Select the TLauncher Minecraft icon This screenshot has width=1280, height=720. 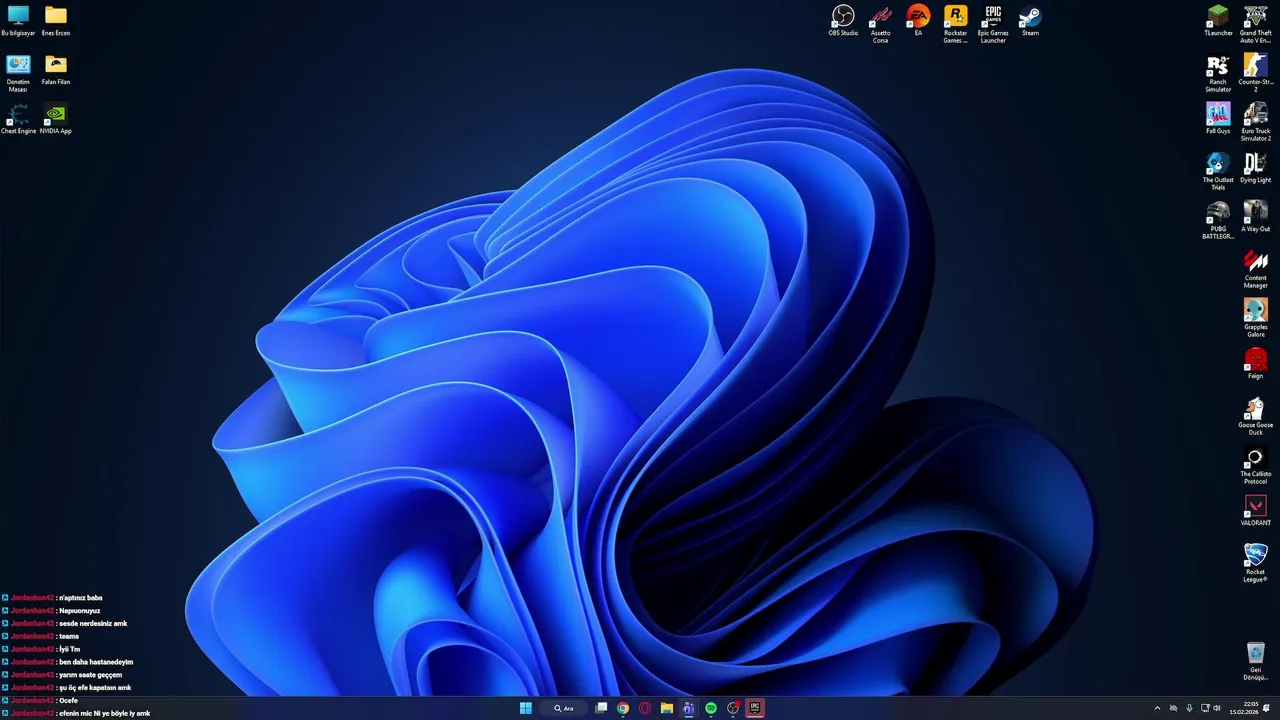click(1218, 21)
